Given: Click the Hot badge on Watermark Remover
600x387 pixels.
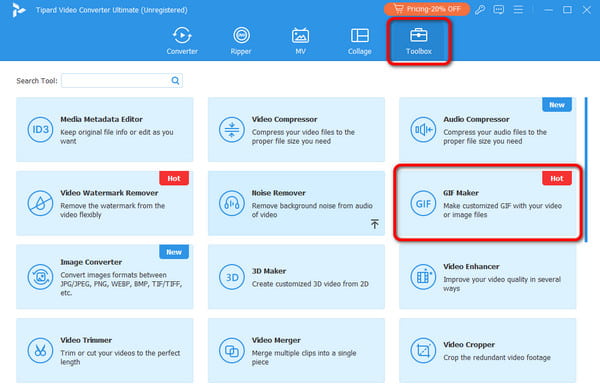Looking at the screenshot, I should 174,178.
